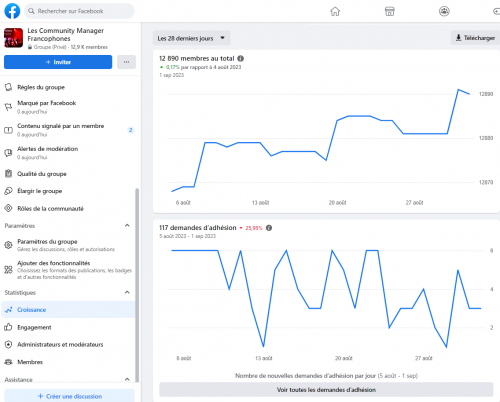Viewport: 500px width, 402px height.
Task: Open Engagement statistics item
Action: pos(68,327)
